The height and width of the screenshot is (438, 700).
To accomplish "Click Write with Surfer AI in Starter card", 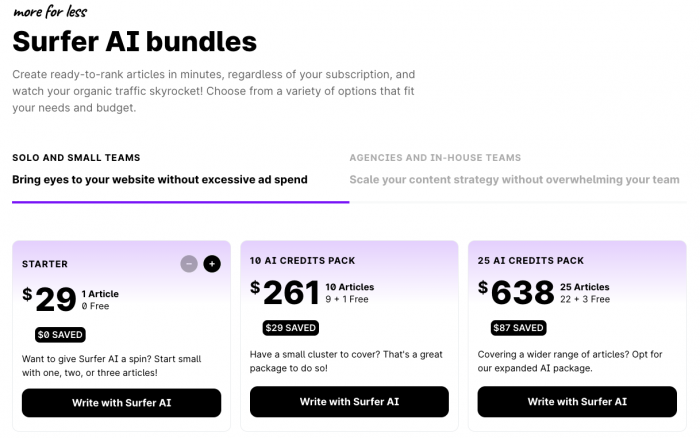I will pos(121,402).
